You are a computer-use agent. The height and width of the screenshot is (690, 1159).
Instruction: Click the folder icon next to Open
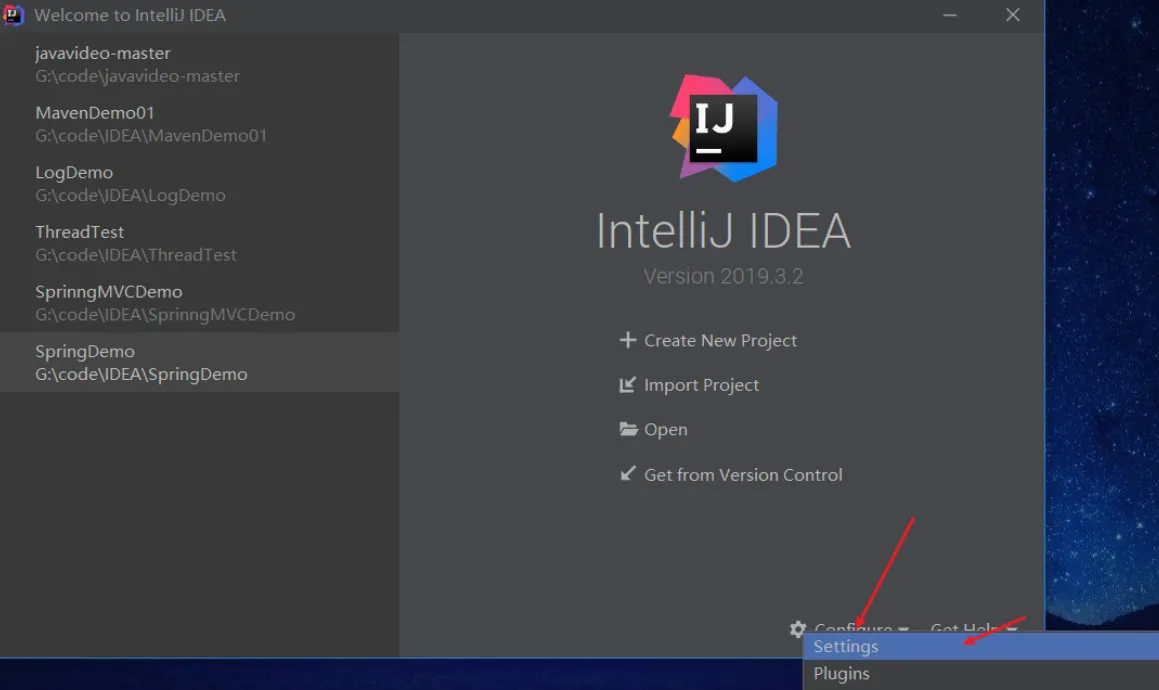(628, 429)
